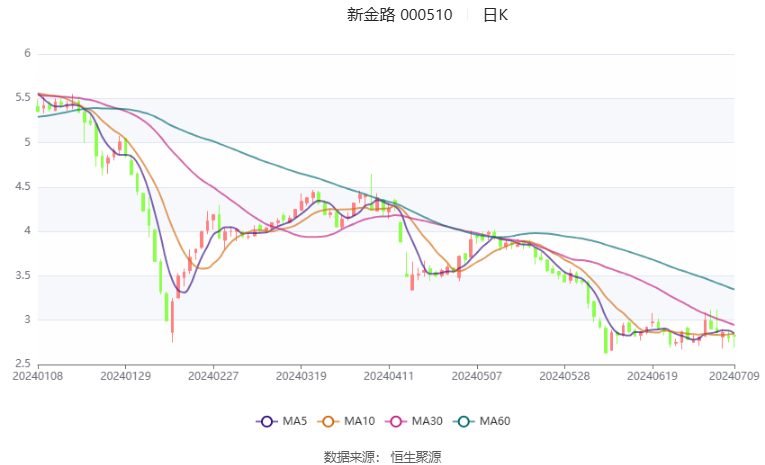Click the 20240411 date axis label
765x465 pixels.
(x=389, y=376)
